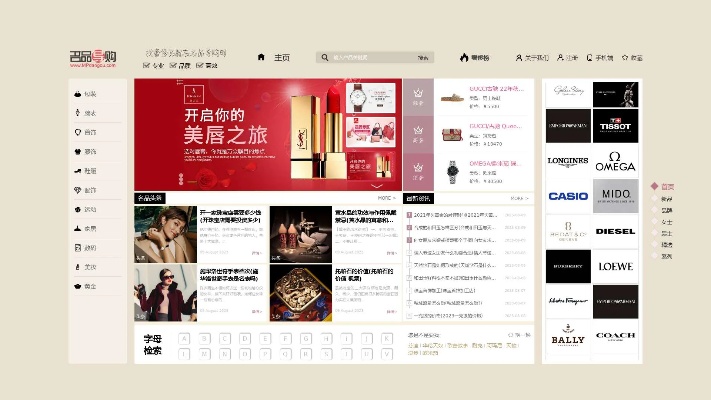
Task: Open the COACH brand logo
Action: pyautogui.click(x=615, y=337)
